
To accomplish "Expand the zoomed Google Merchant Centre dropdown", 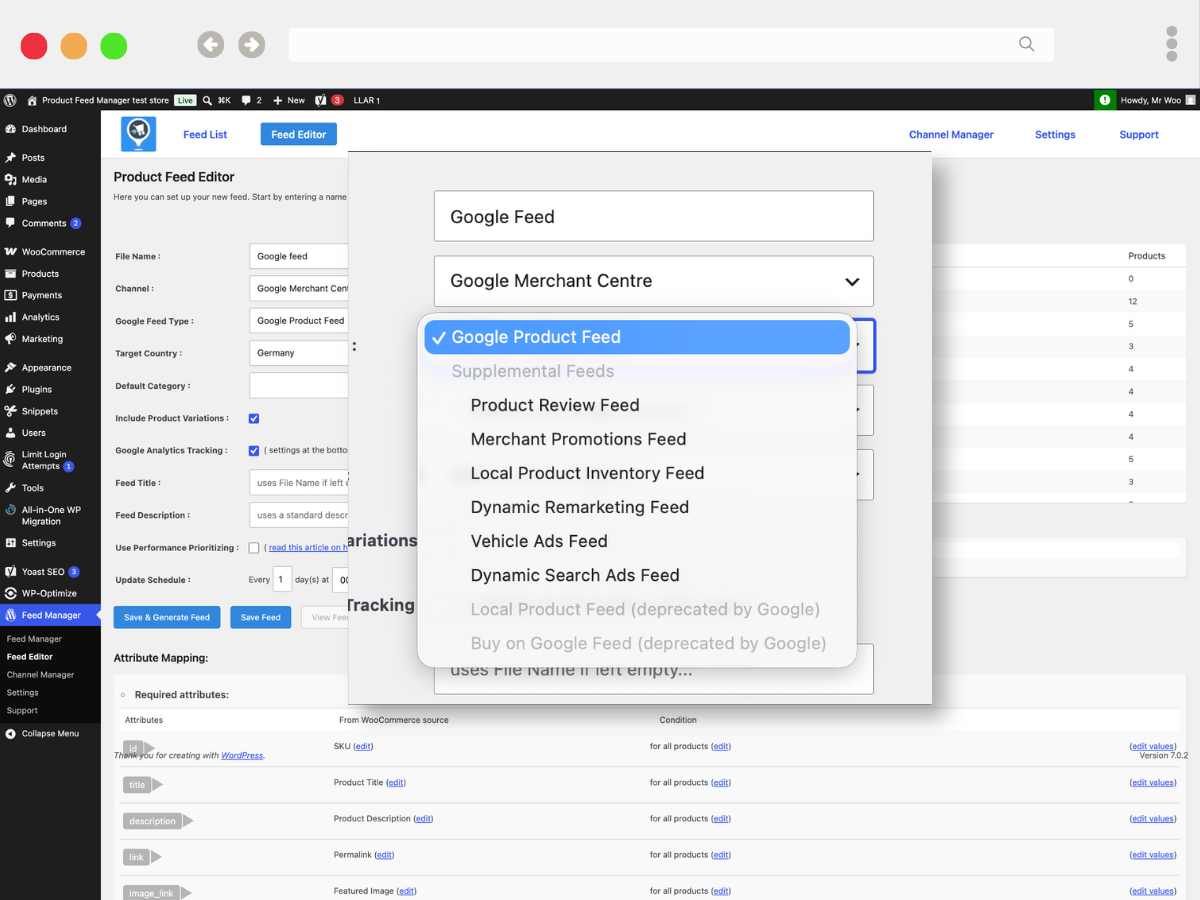I will (x=654, y=281).
